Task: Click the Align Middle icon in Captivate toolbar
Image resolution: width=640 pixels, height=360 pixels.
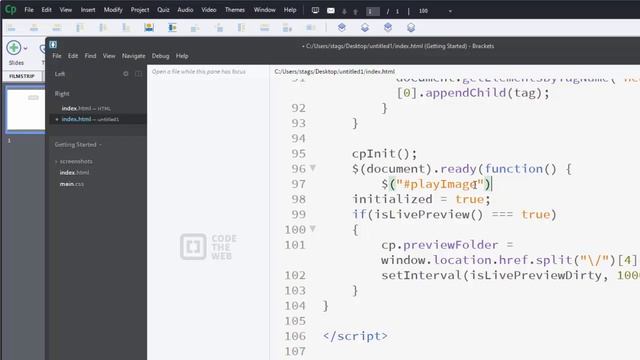Action: click(103, 28)
